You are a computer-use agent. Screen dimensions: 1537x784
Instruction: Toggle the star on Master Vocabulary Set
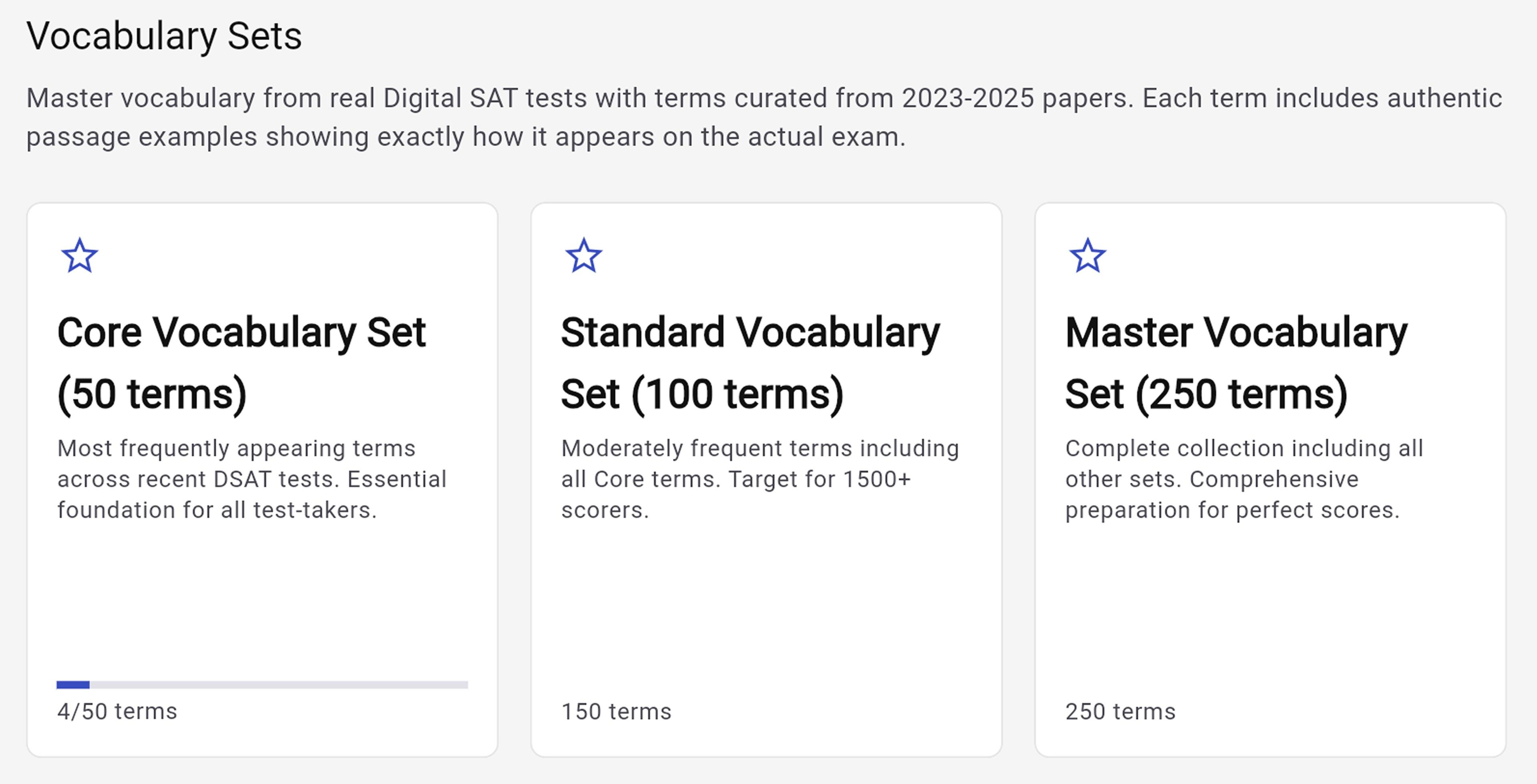[1087, 256]
